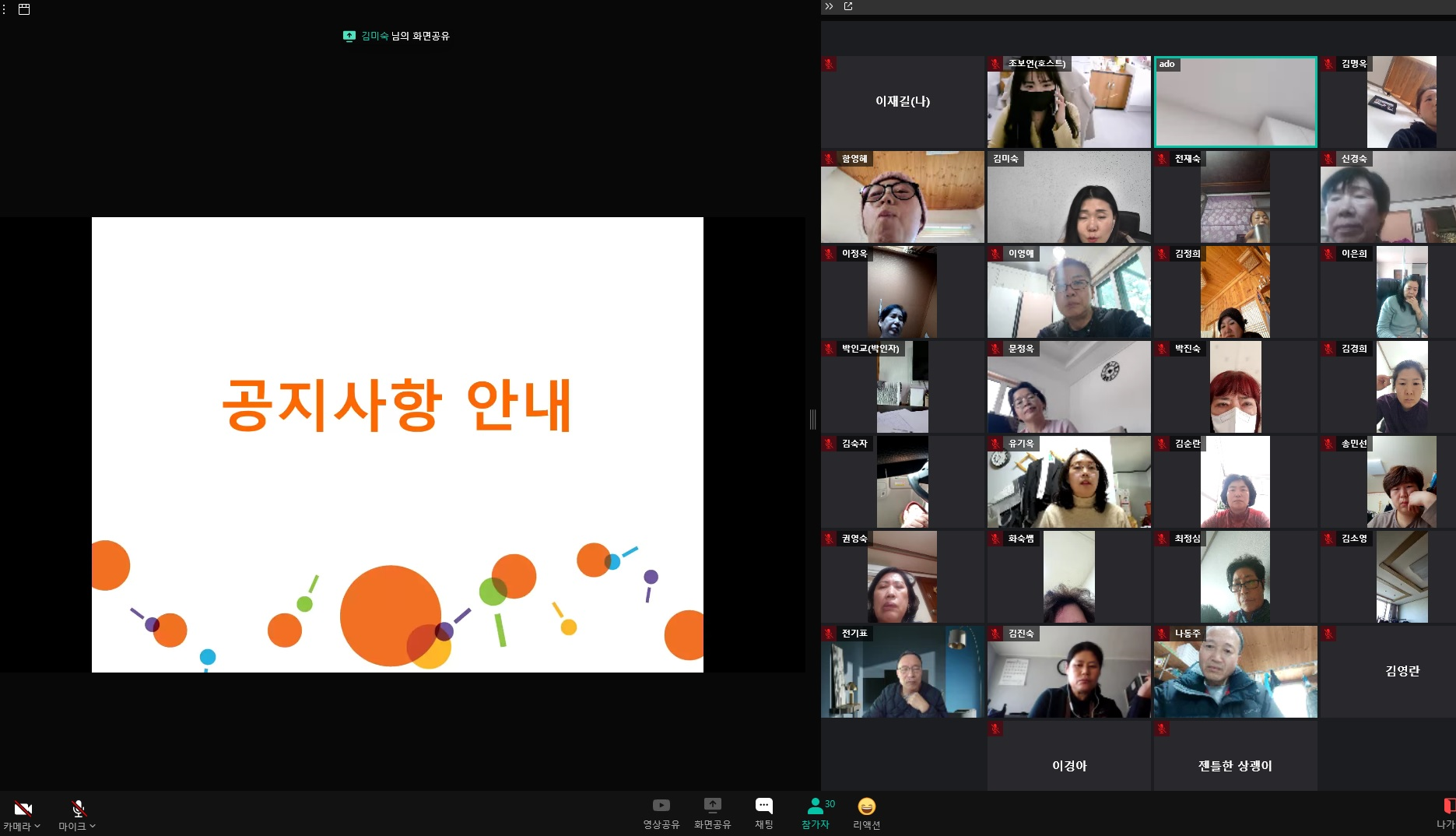Collapse the gallery panel with double chevron
The width and height of the screenshot is (1456, 836).
[x=829, y=6]
